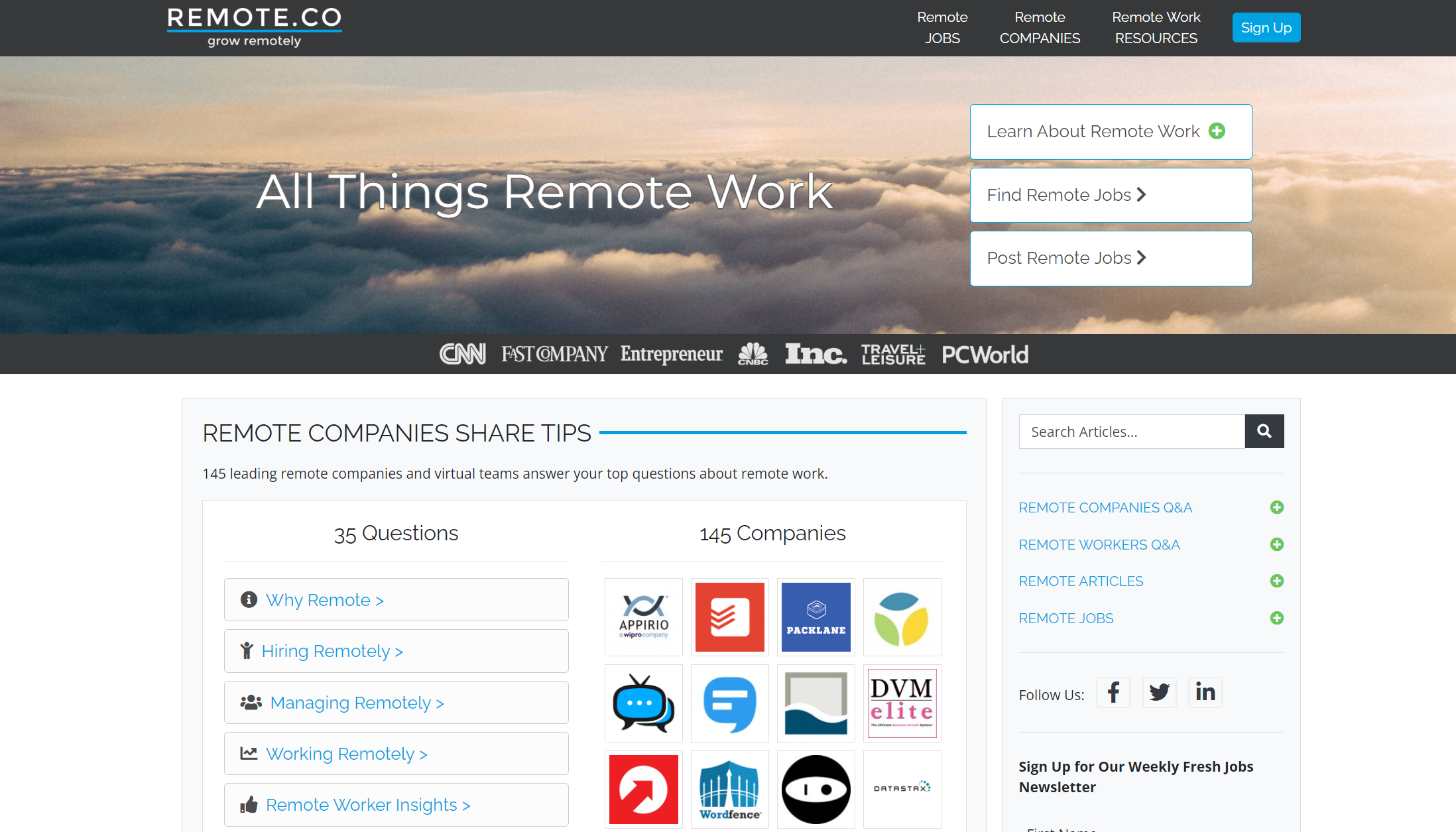Open the Hiring Remotely questions link
This screenshot has height=832, width=1456.
pos(332,651)
